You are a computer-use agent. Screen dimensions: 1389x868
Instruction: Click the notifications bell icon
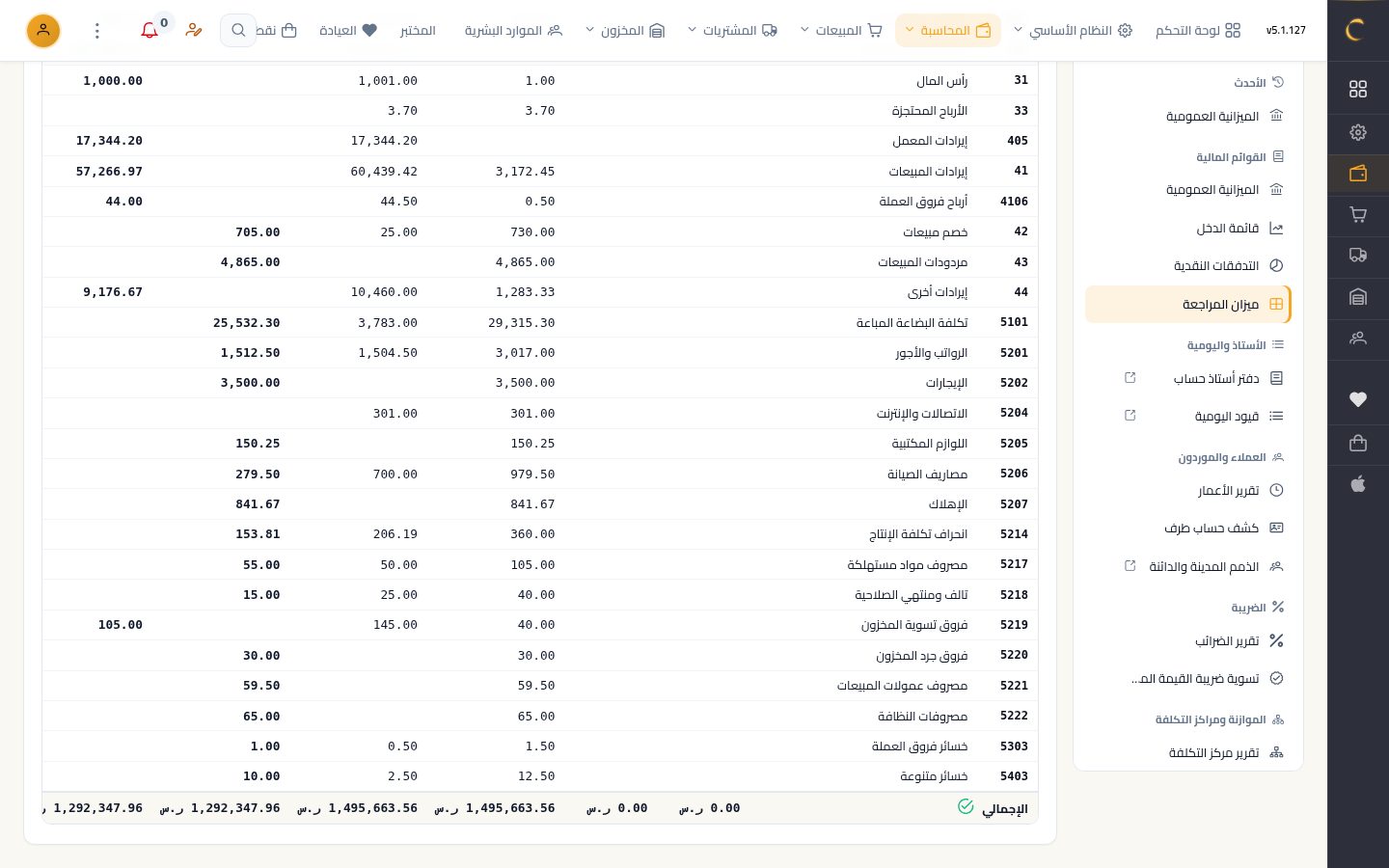click(150, 31)
